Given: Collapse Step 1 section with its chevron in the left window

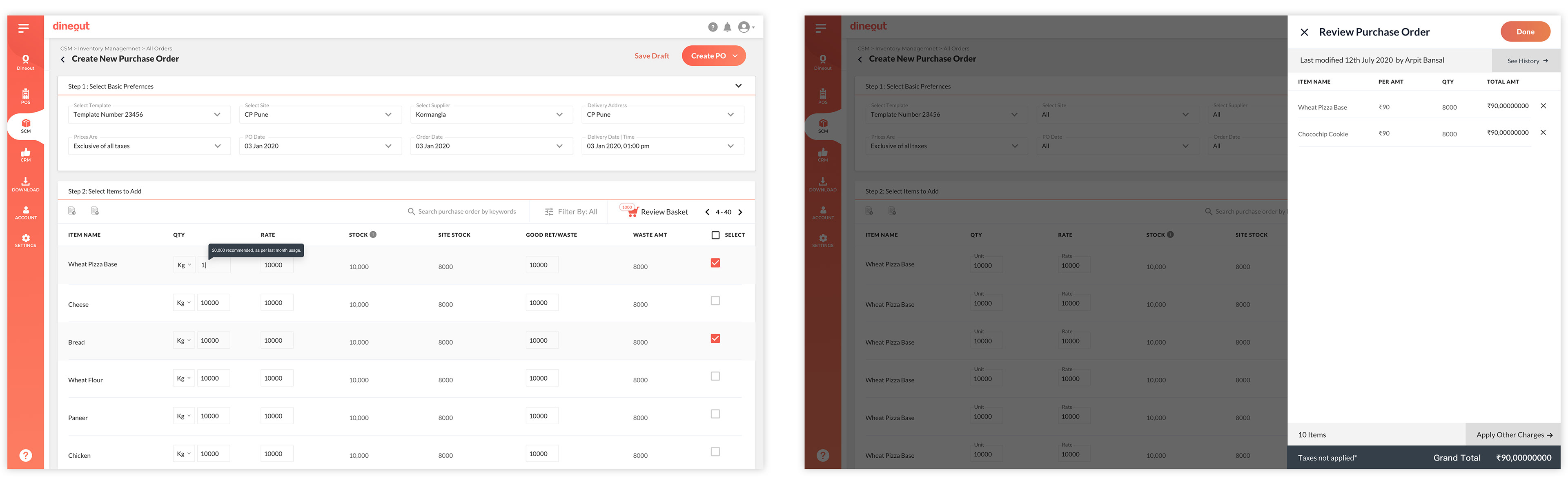Looking at the screenshot, I should pyautogui.click(x=738, y=86).
